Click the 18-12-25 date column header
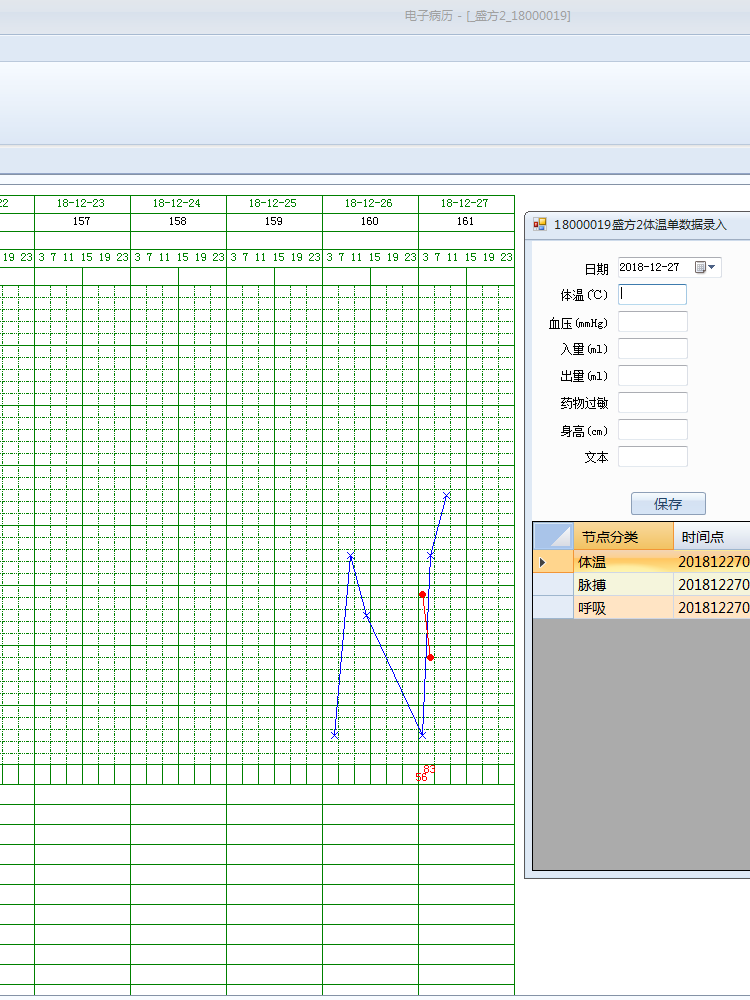The width and height of the screenshot is (750, 1000). 273,203
